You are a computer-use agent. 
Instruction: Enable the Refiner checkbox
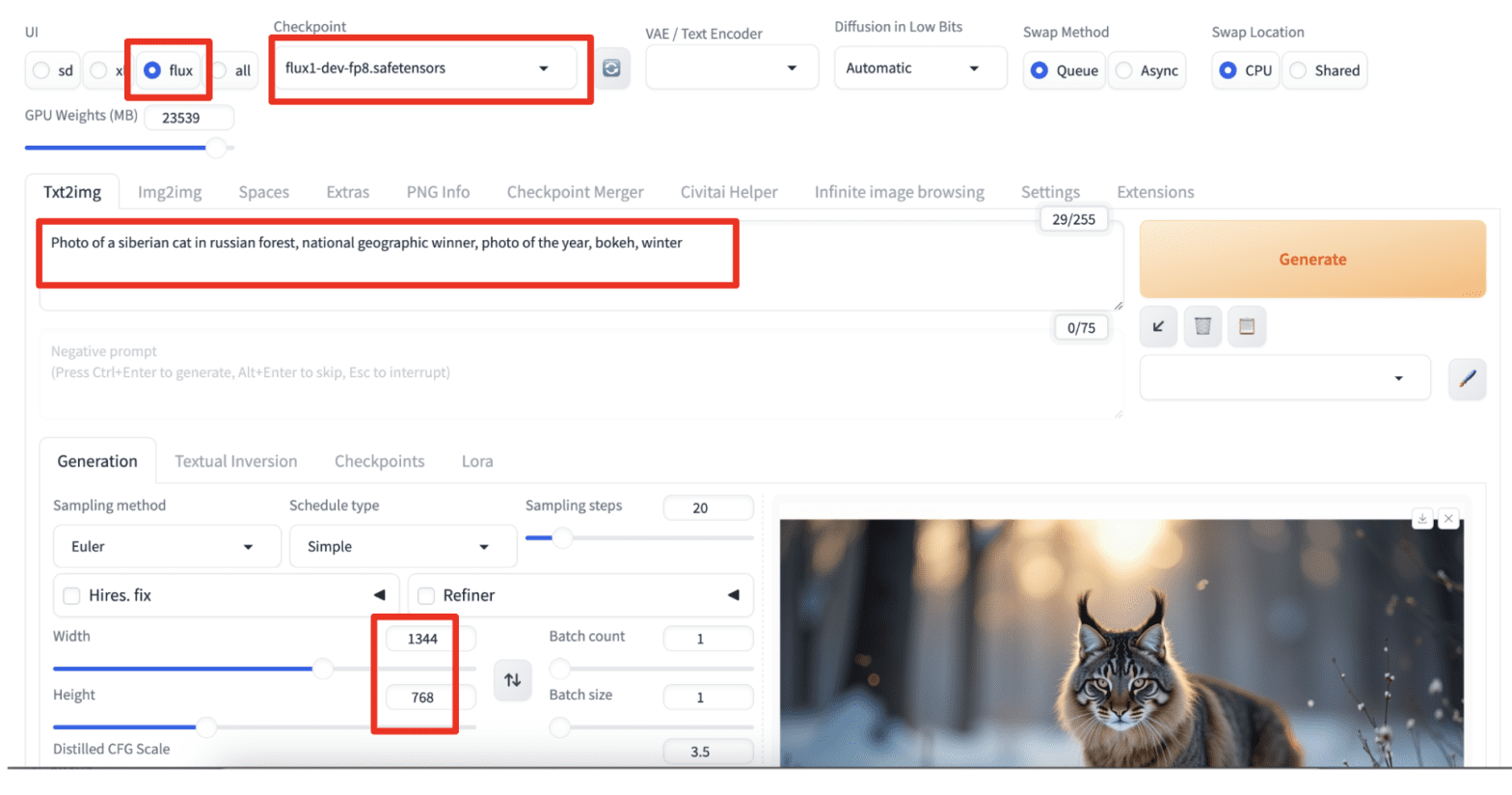pos(426,596)
